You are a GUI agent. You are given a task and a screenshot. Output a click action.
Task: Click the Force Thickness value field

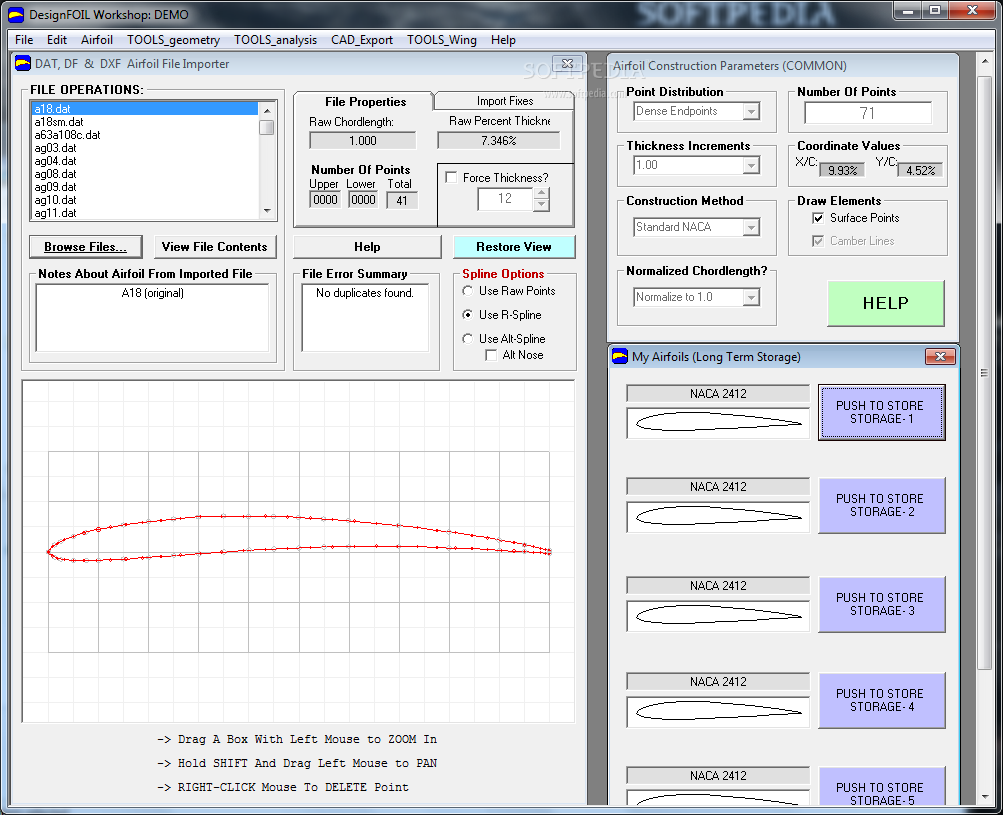(x=505, y=199)
